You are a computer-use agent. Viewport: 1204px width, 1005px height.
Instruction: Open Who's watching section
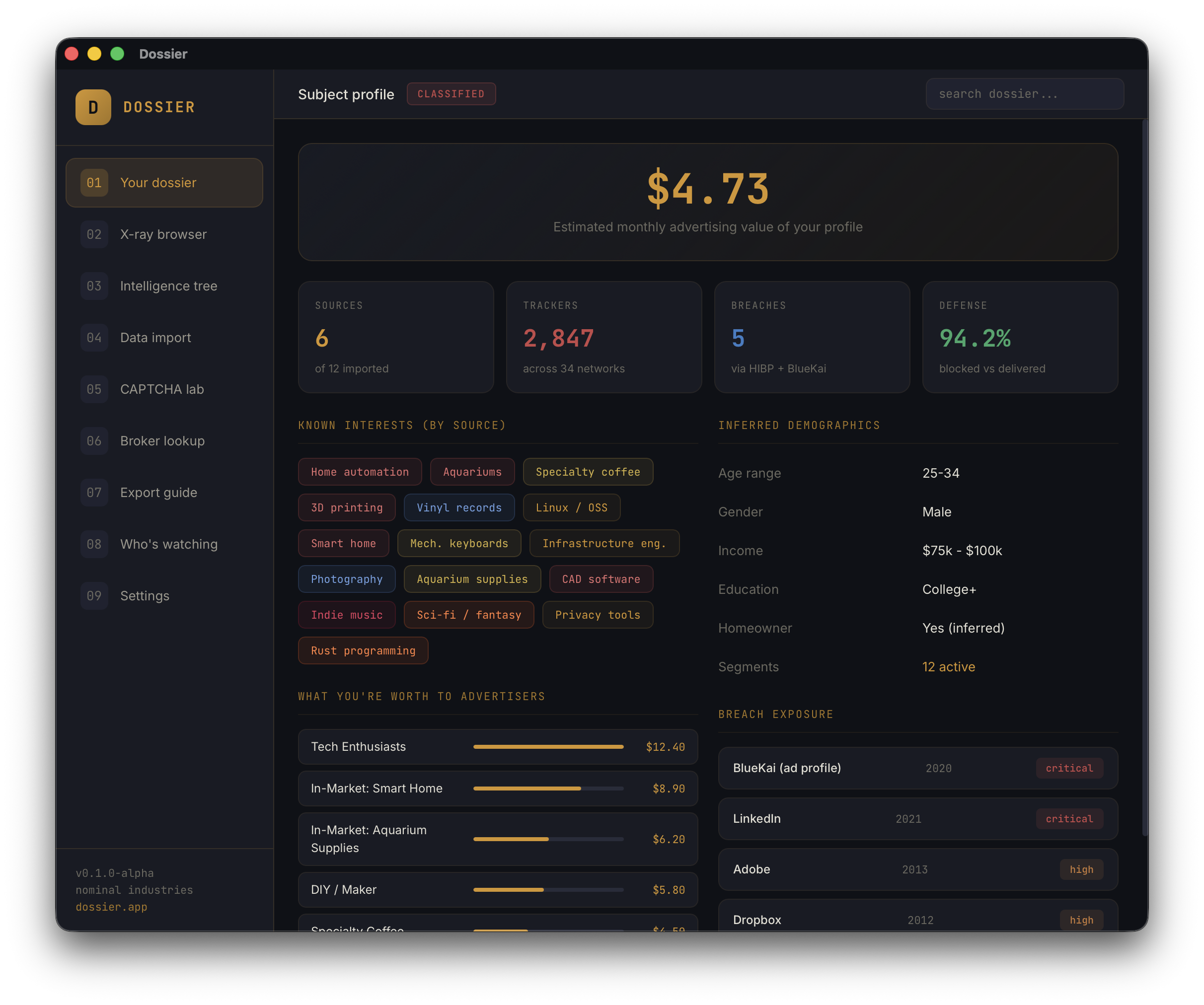pos(168,544)
